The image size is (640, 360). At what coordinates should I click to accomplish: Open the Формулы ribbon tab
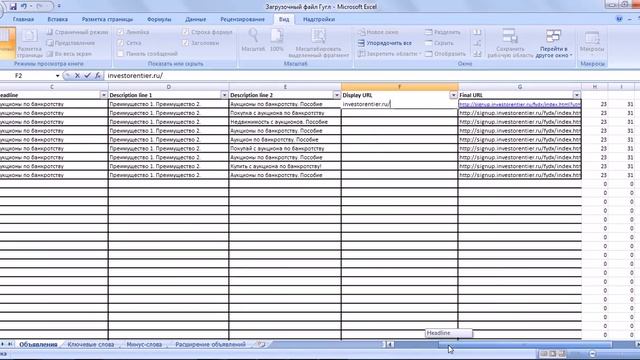coord(159,19)
